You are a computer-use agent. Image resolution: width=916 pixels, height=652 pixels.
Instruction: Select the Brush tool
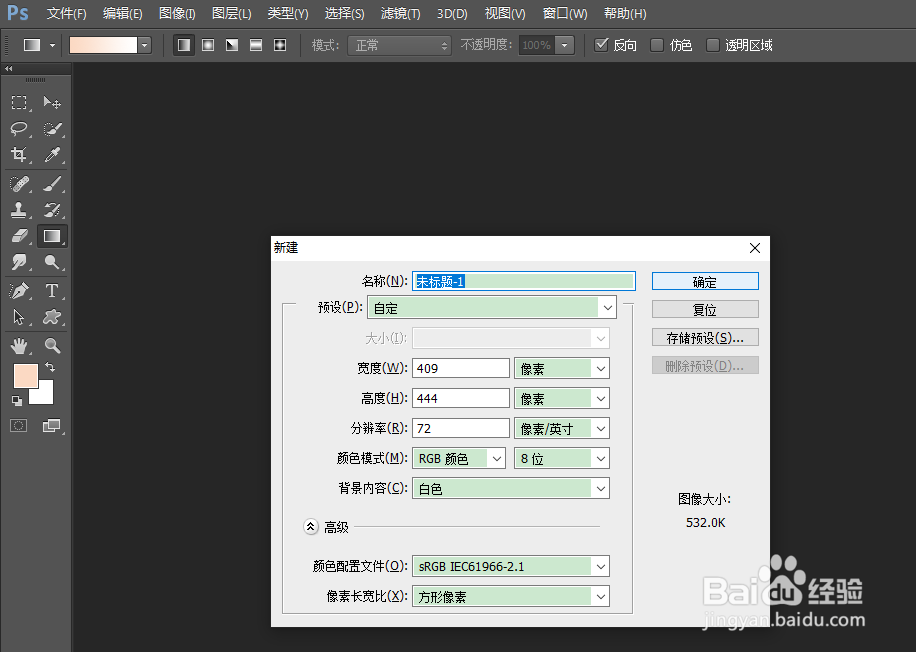(52, 184)
